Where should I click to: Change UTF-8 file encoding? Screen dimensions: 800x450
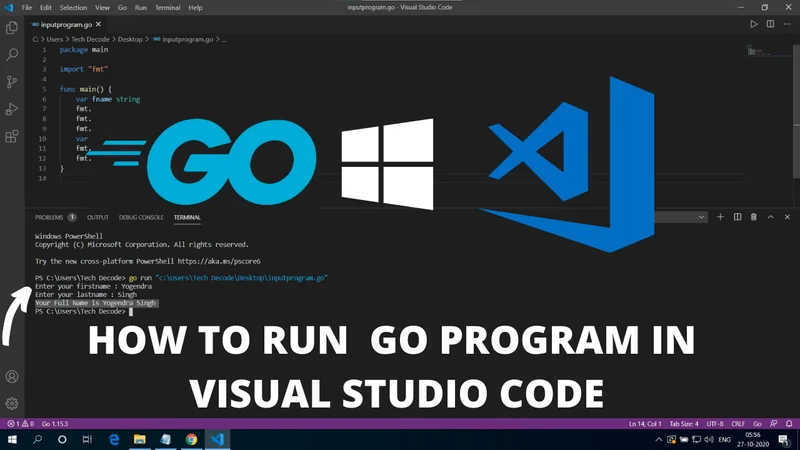coord(715,423)
